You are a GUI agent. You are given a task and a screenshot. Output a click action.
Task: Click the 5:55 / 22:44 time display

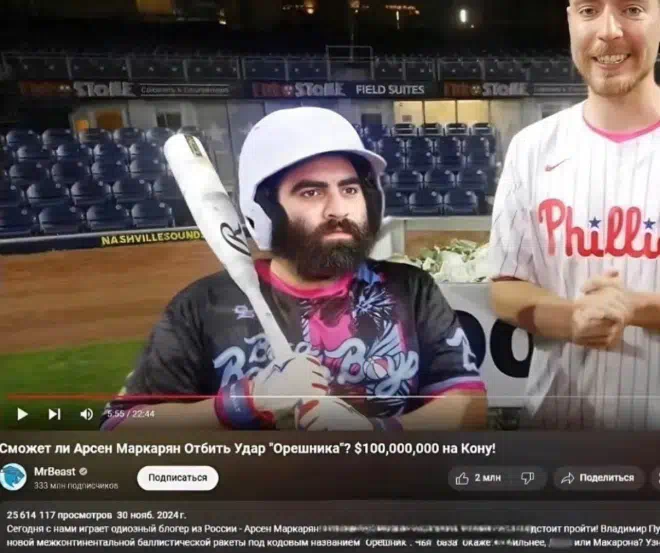[131, 414]
